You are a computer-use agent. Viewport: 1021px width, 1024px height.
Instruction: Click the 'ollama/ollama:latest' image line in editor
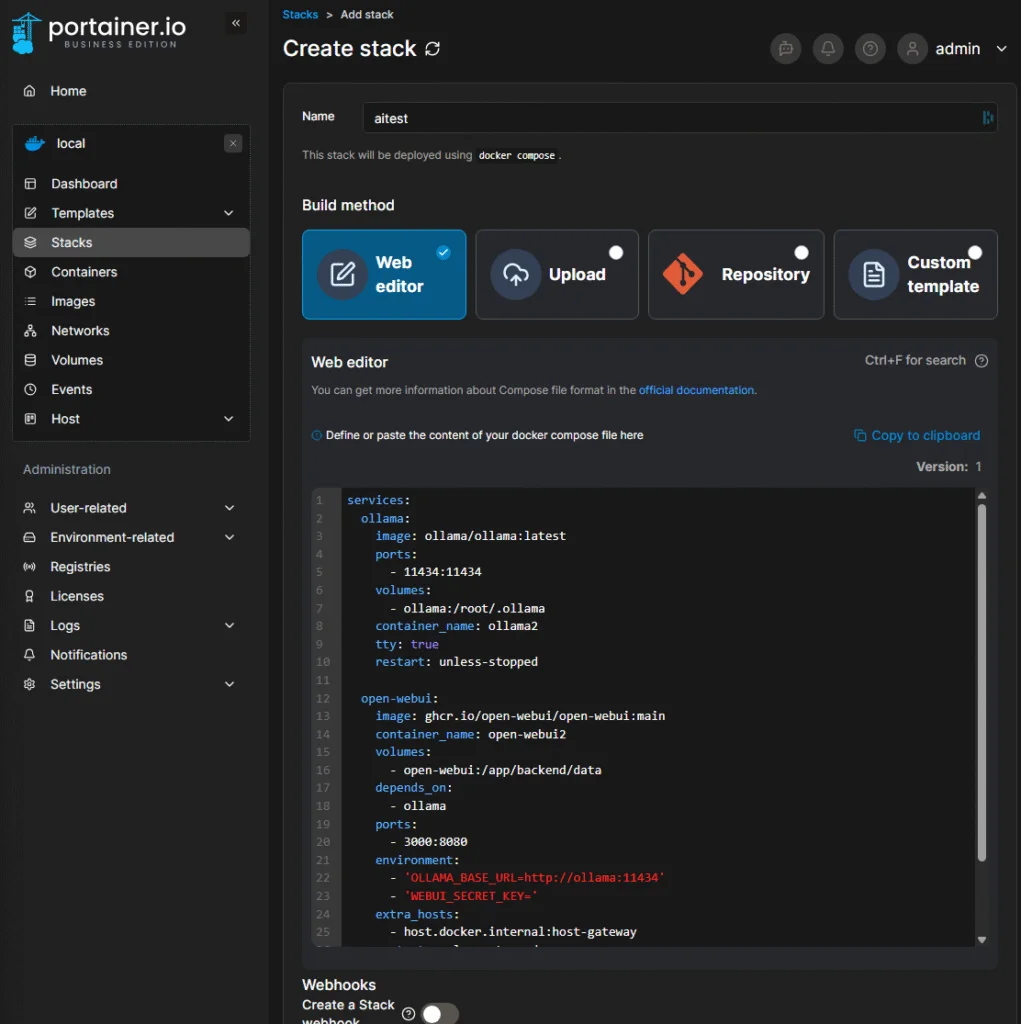[470, 536]
